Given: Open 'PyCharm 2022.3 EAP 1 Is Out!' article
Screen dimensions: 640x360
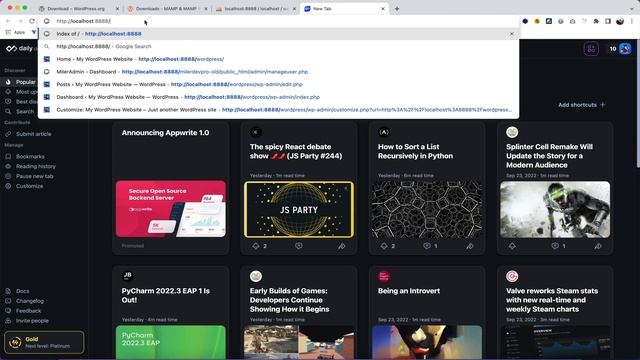Looking at the screenshot, I should 166,296.
